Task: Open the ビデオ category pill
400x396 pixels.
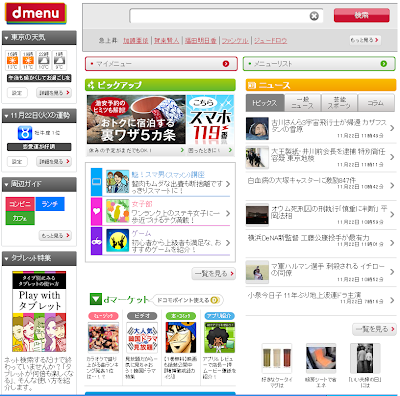Action: [142, 316]
